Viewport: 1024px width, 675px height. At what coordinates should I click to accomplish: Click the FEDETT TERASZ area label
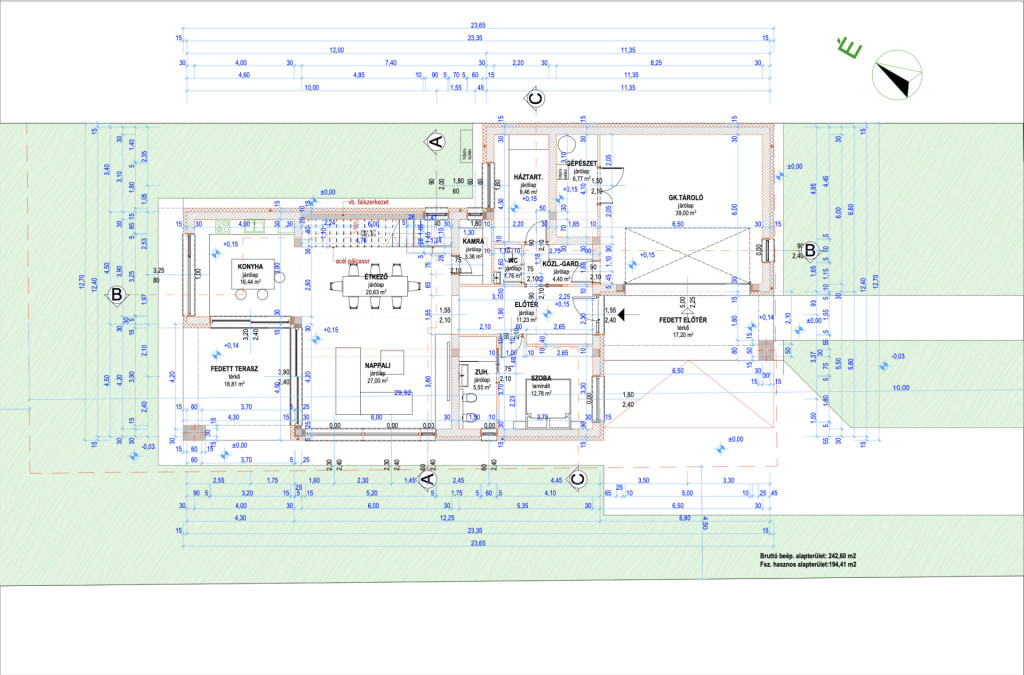[235, 369]
